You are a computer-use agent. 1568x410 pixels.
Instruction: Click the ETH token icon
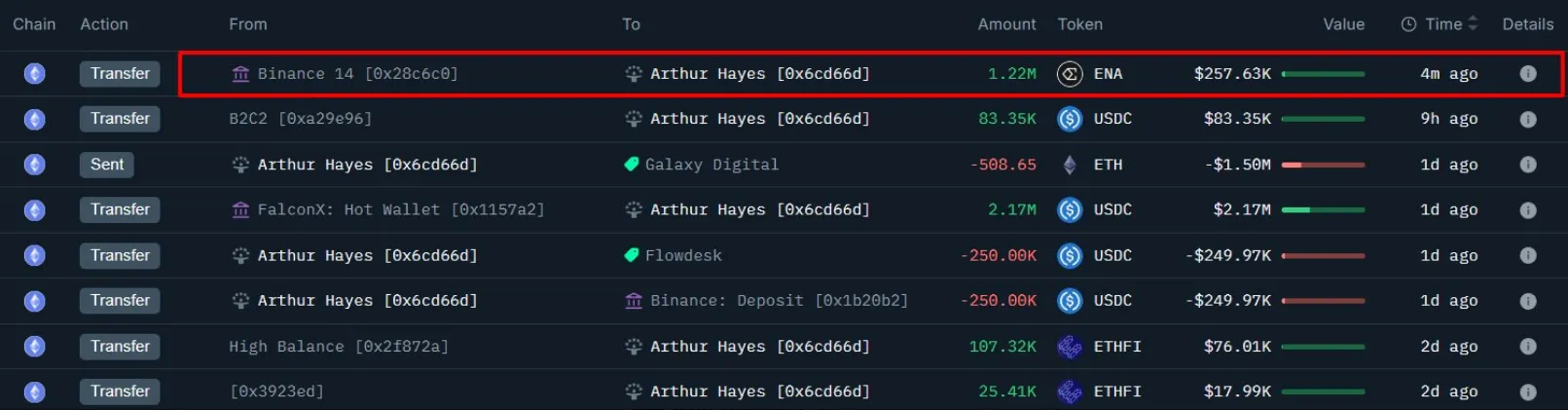1070,165
